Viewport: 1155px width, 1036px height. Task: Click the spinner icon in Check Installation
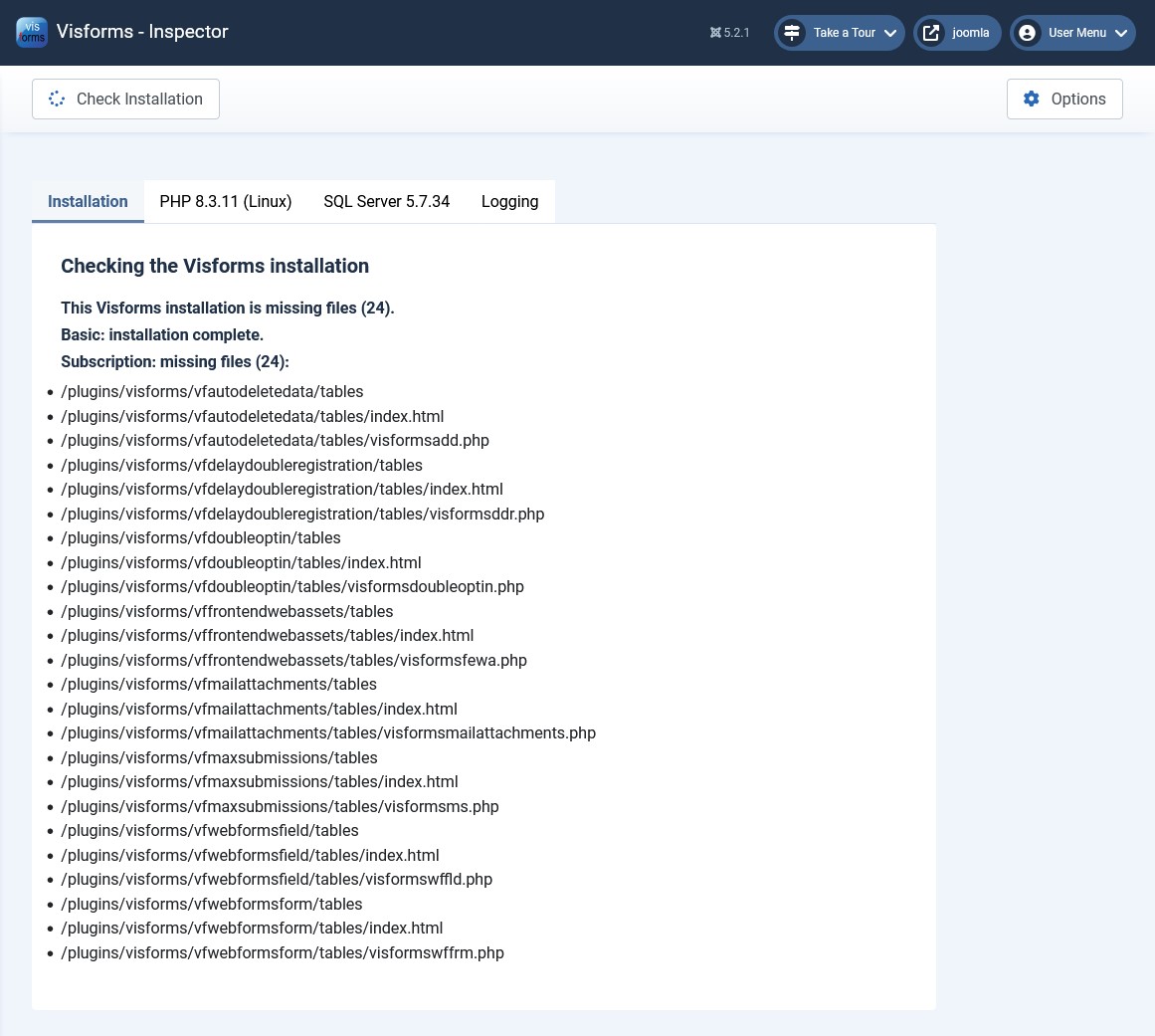[x=57, y=99]
